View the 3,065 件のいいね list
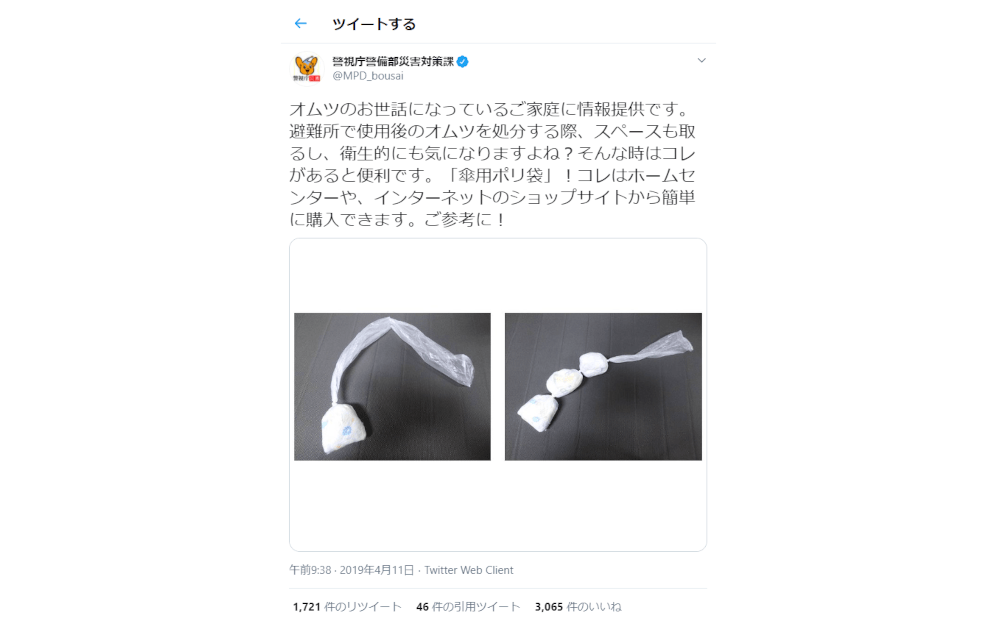 tap(578, 607)
